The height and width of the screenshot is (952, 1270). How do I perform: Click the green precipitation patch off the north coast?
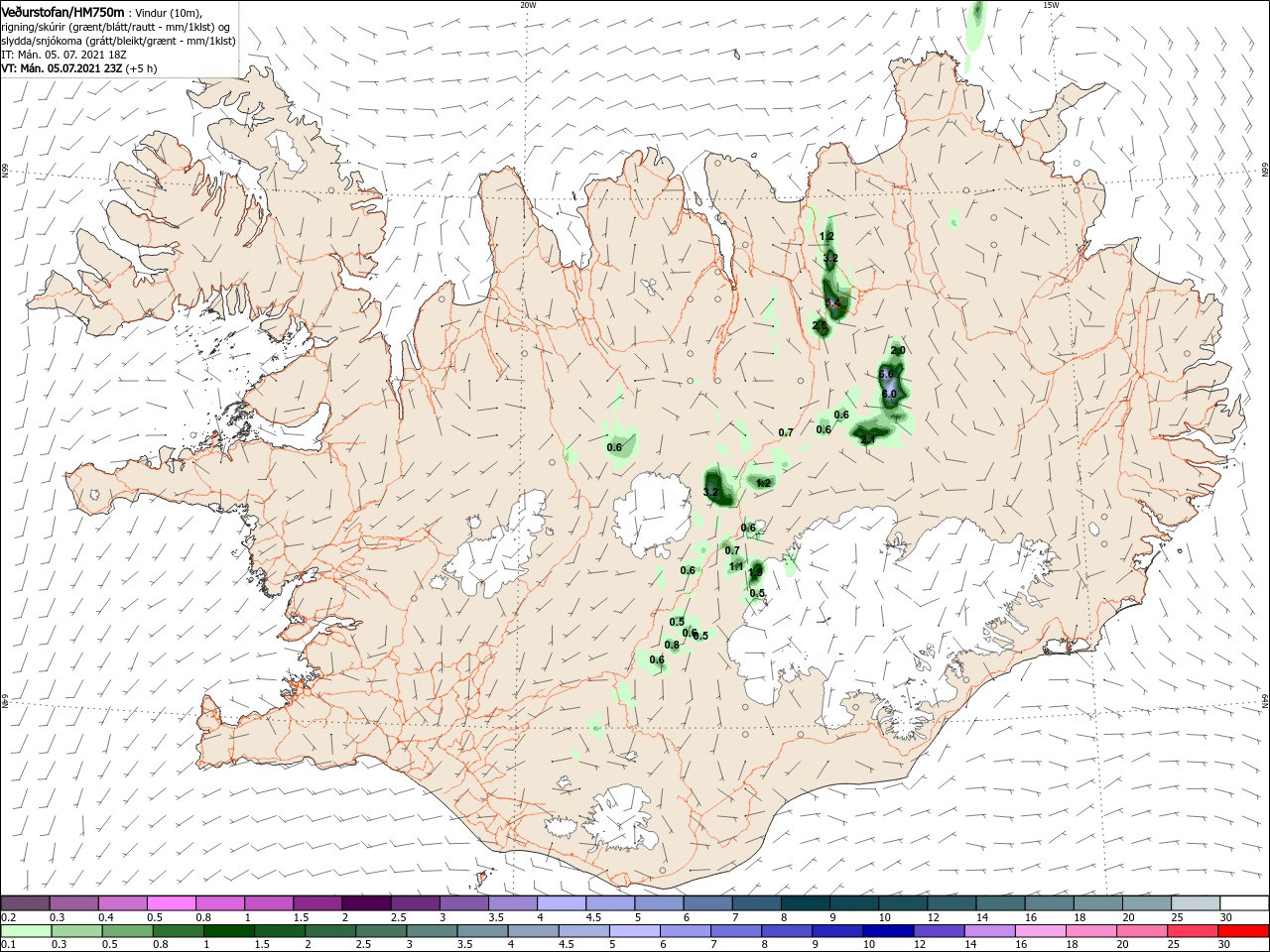(x=976, y=25)
